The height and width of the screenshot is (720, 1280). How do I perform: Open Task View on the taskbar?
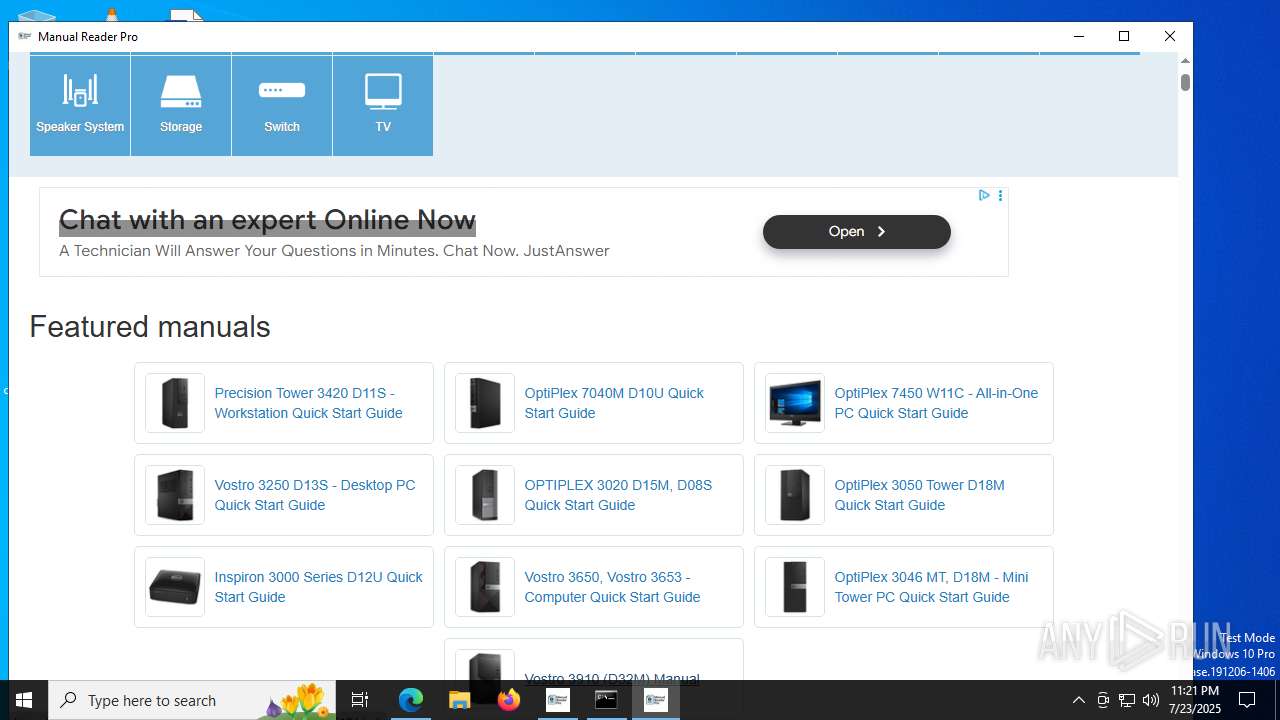(360, 700)
